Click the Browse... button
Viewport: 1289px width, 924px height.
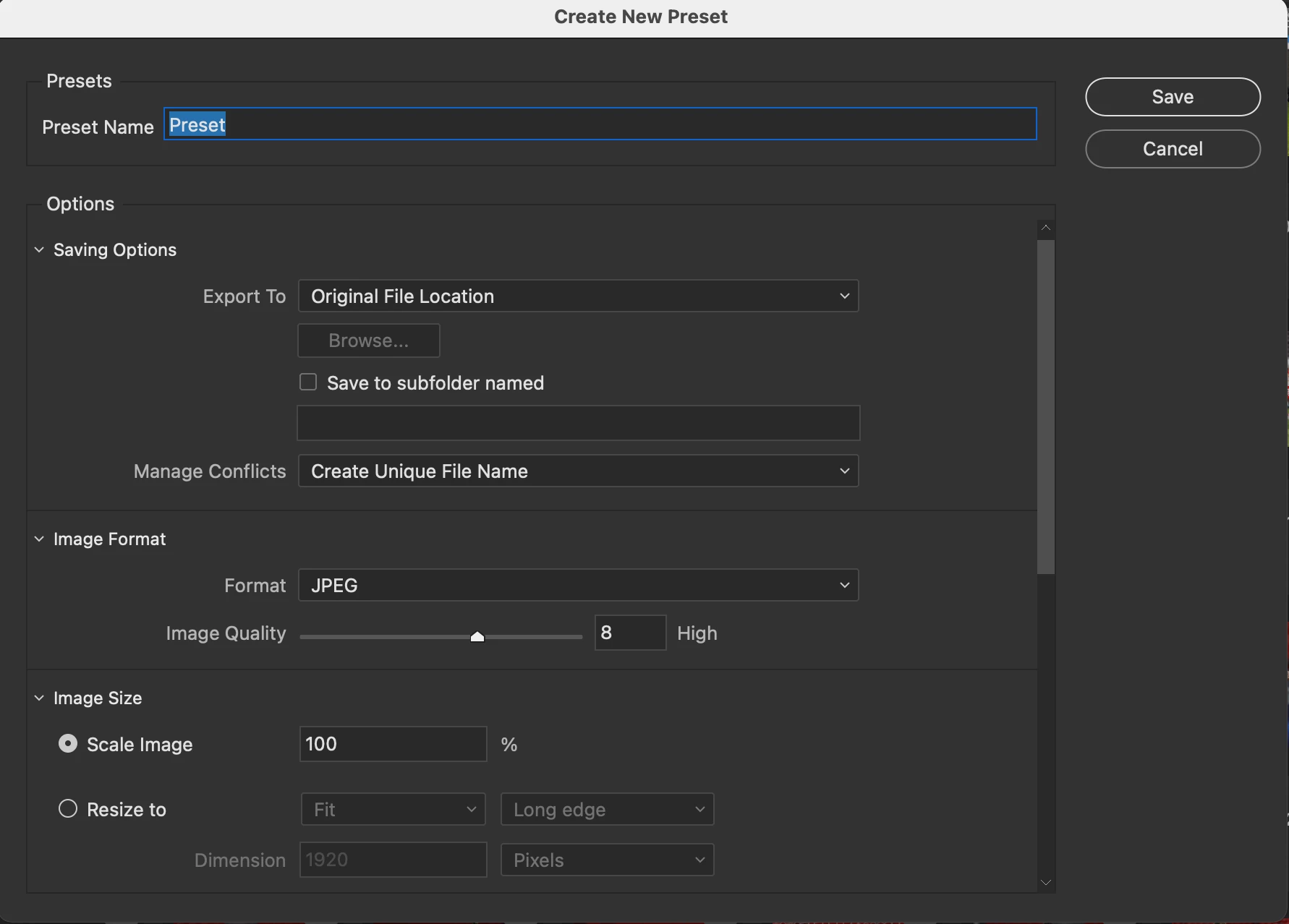(x=369, y=341)
